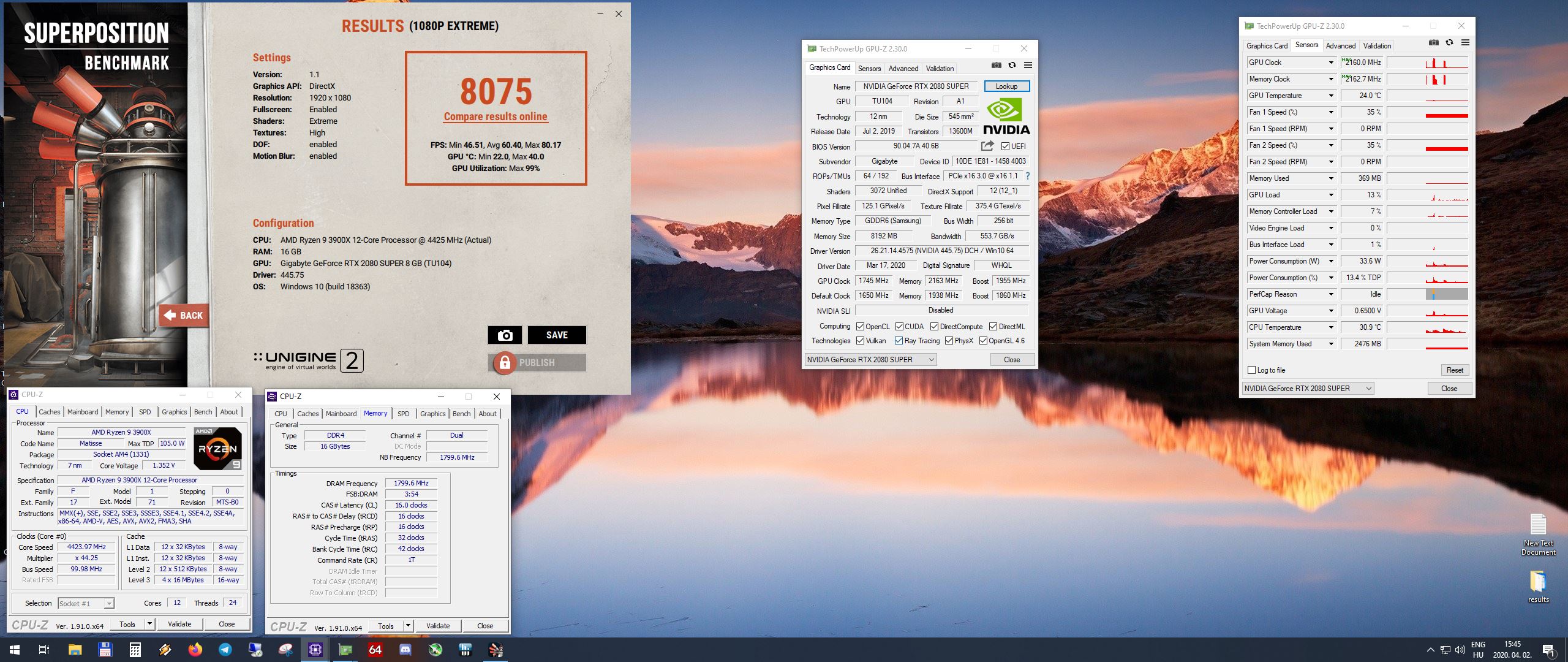Click the screenshot camera icon in GPU-Z Graphics Card window

[x=997, y=66]
